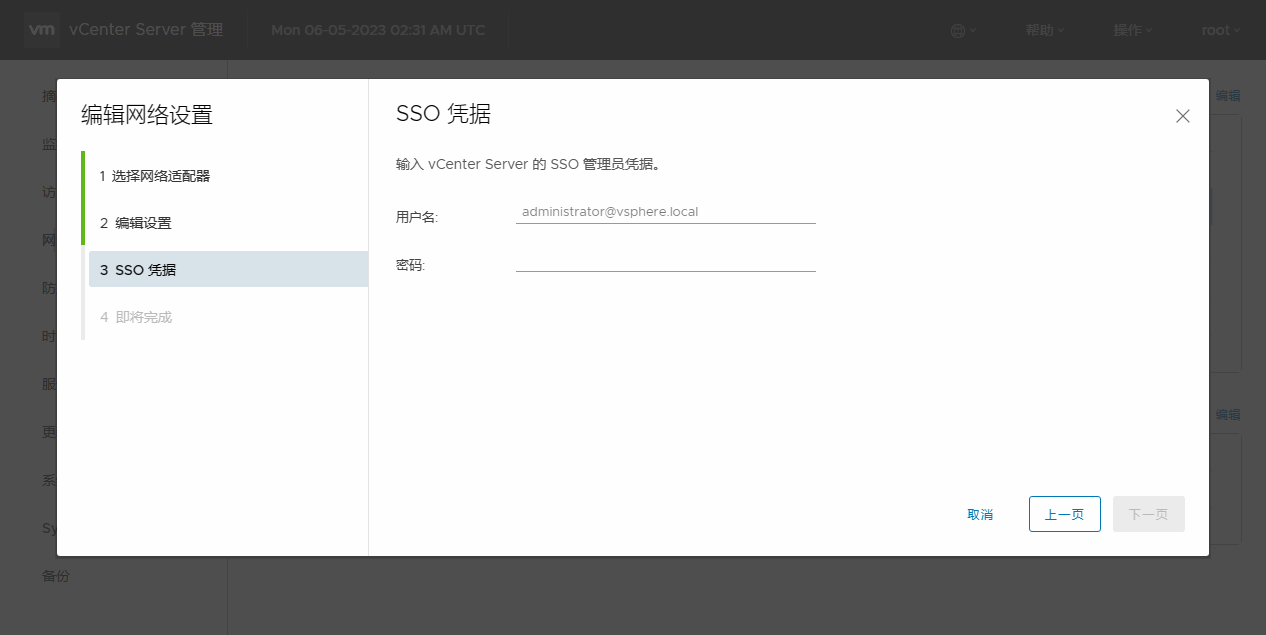Click the VMware vm logo
Image resolution: width=1266 pixels, height=635 pixels.
[x=41, y=30]
